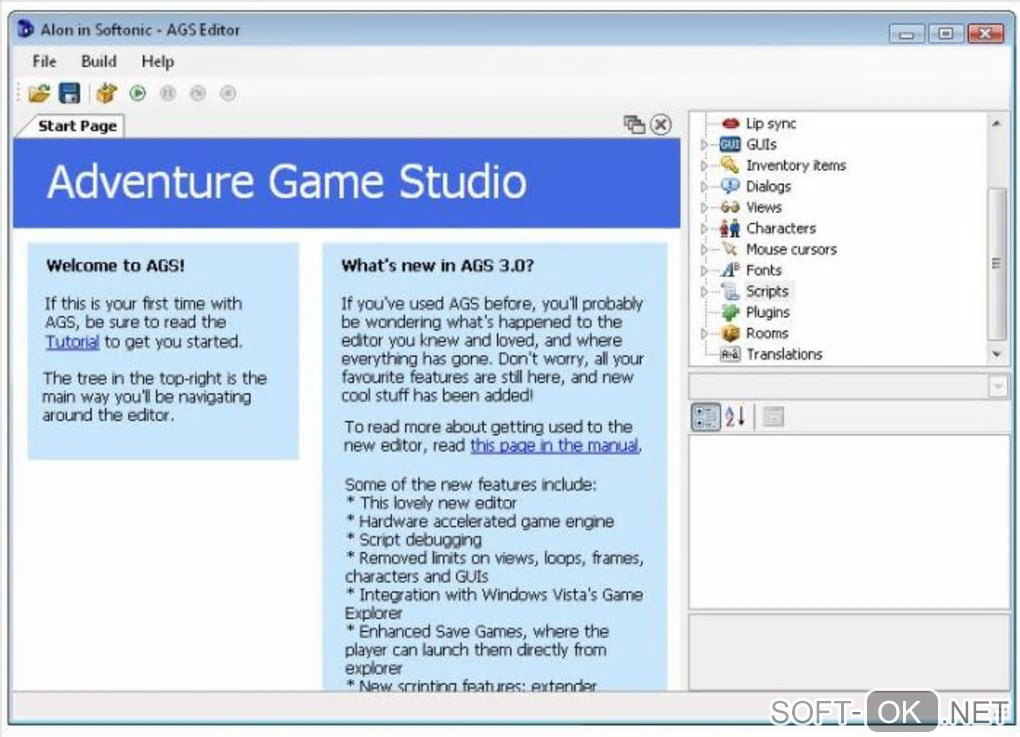Close the Start Page tab pane

pyautogui.click(x=661, y=124)
